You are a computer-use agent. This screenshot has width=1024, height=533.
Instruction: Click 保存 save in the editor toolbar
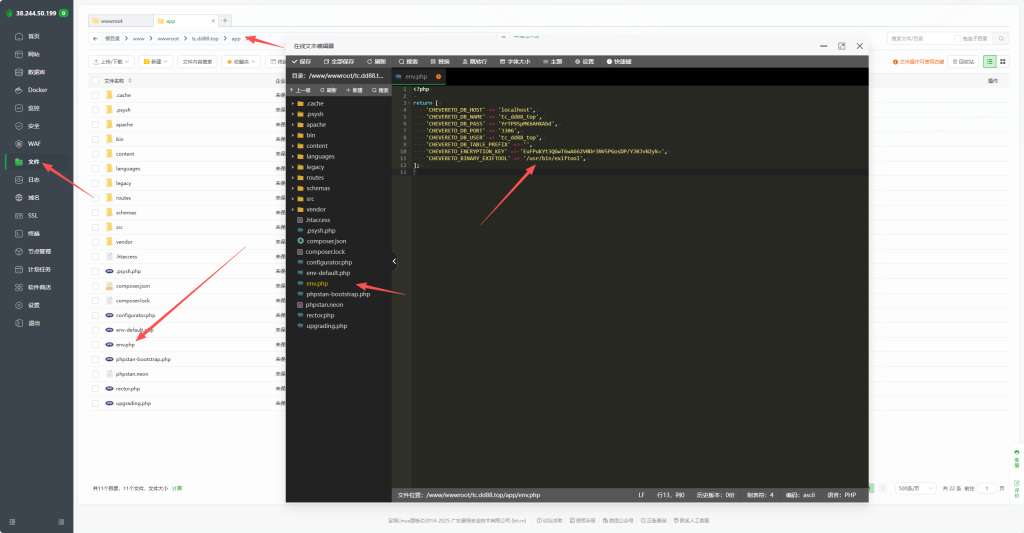coord(303,61)
